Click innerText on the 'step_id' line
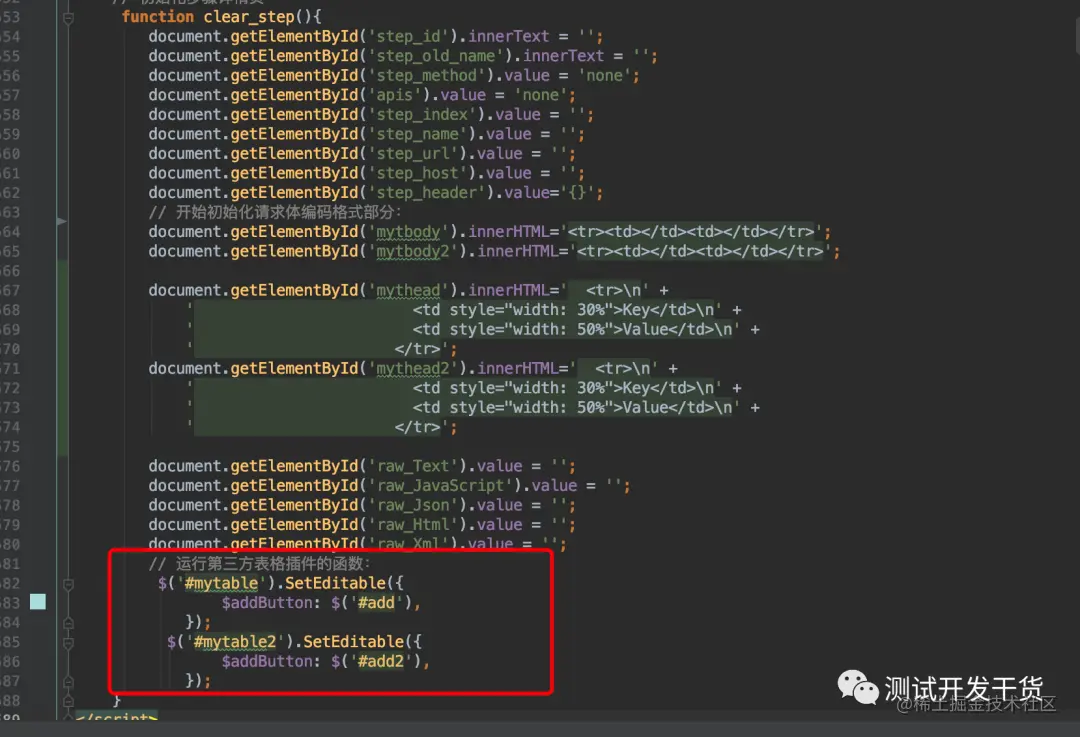Viewport: 1080px width, 737px height. pyautogui.click(x=508, y=36)
